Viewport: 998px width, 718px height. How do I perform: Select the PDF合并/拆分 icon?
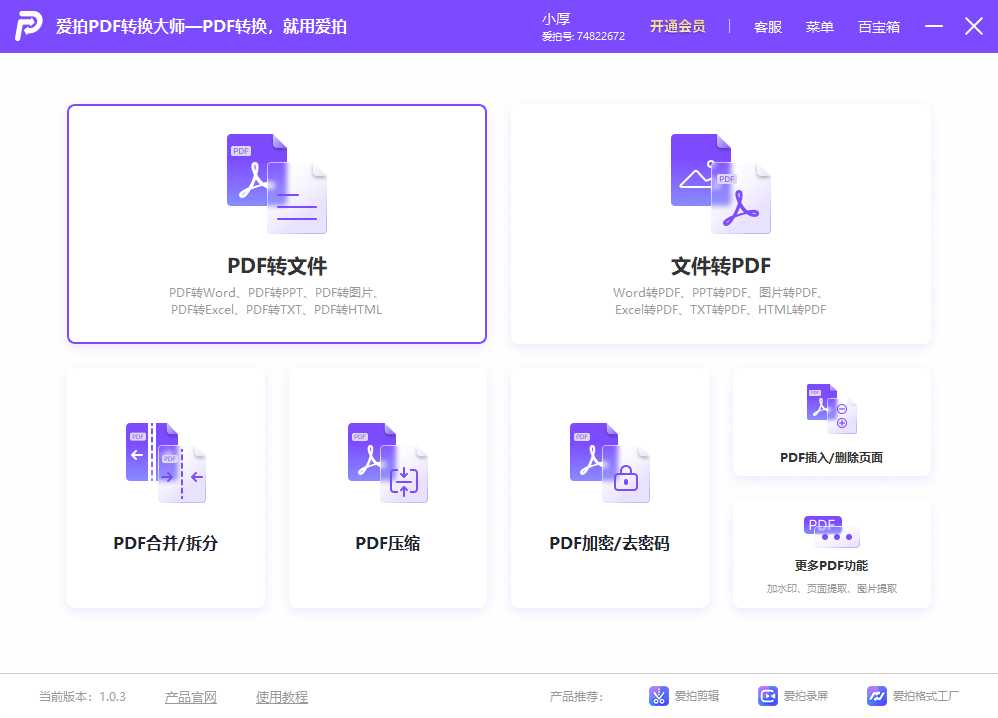pyautogui.click(x=165, y=463)
